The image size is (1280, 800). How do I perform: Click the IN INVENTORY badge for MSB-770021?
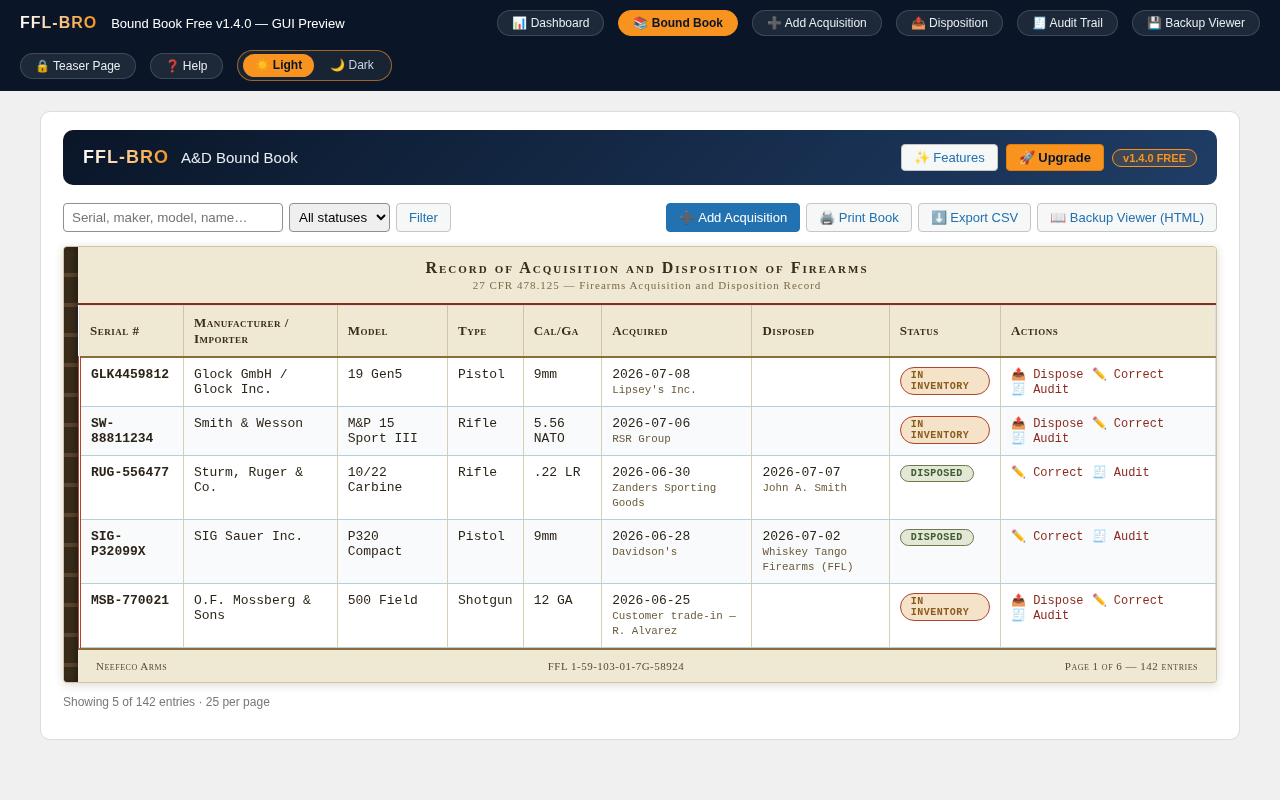click(x=945, y=607)
